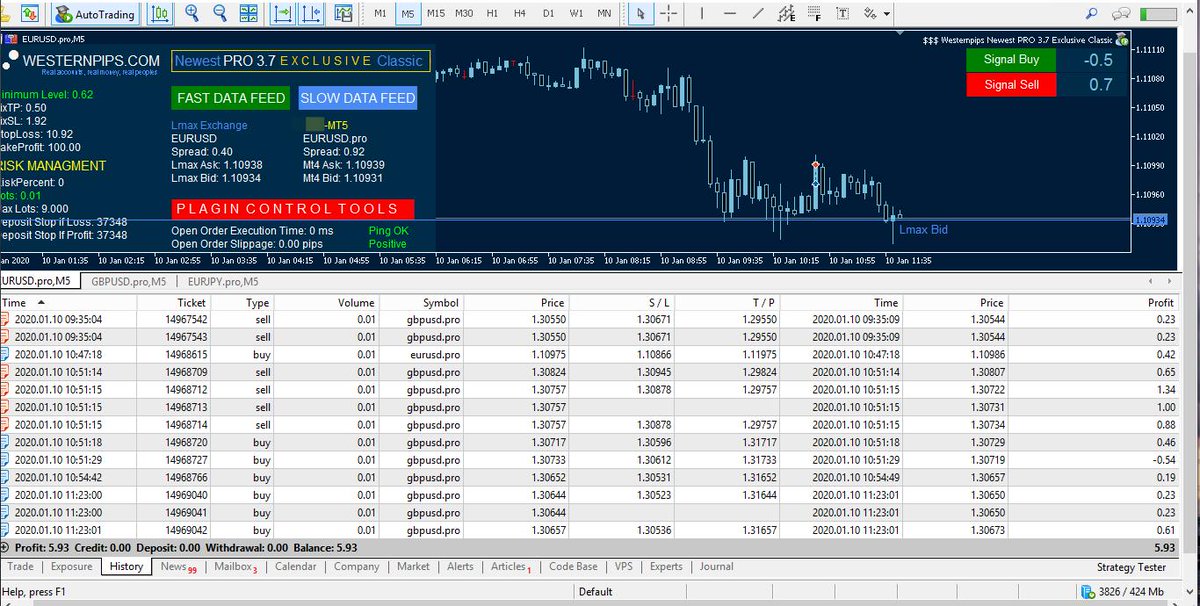Open the Market tab
The image size is (1200, 606).
pyautogui.click(x=413, y=566)
